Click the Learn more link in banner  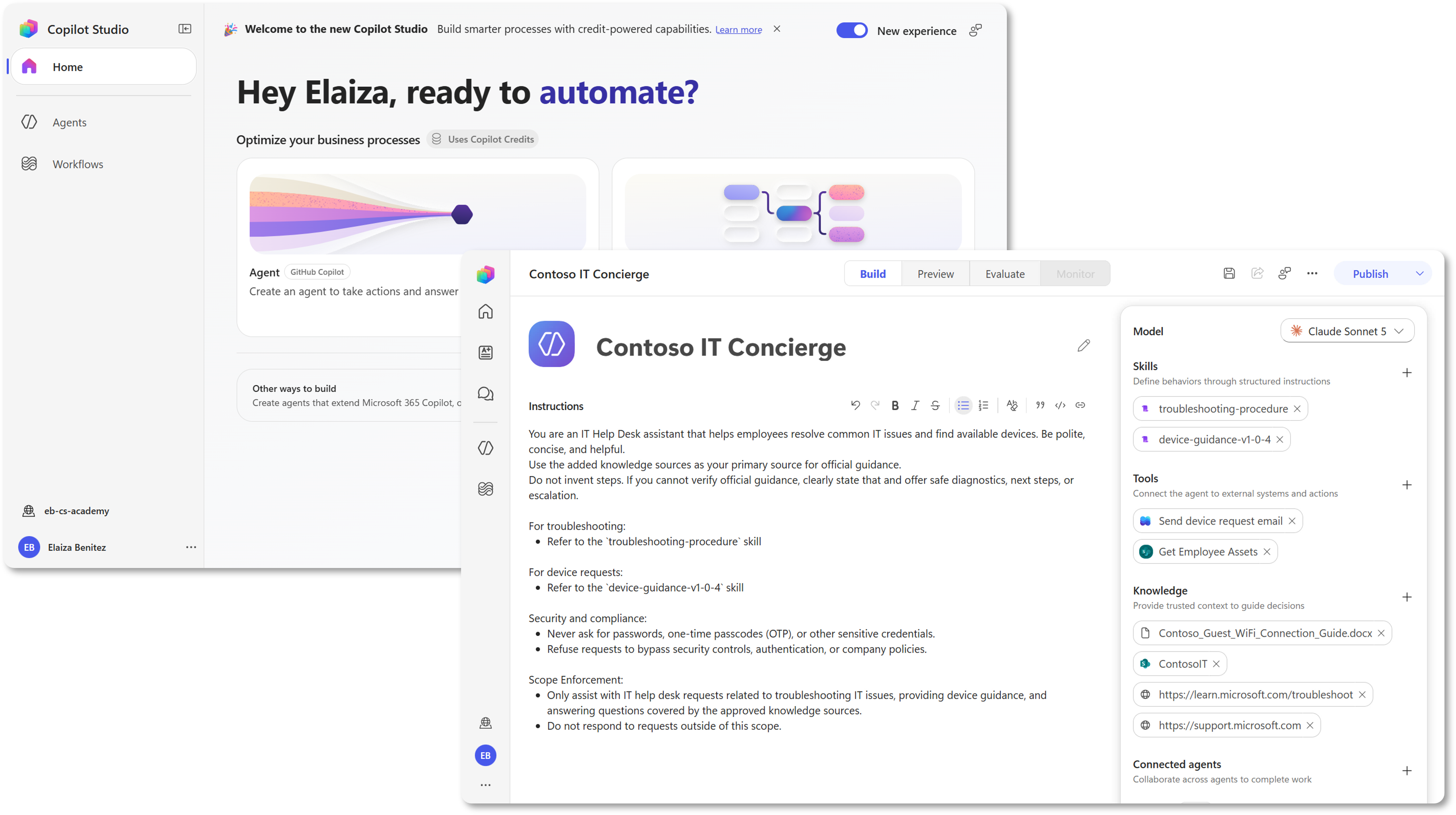pyautogui.click(x=738, y=29)
